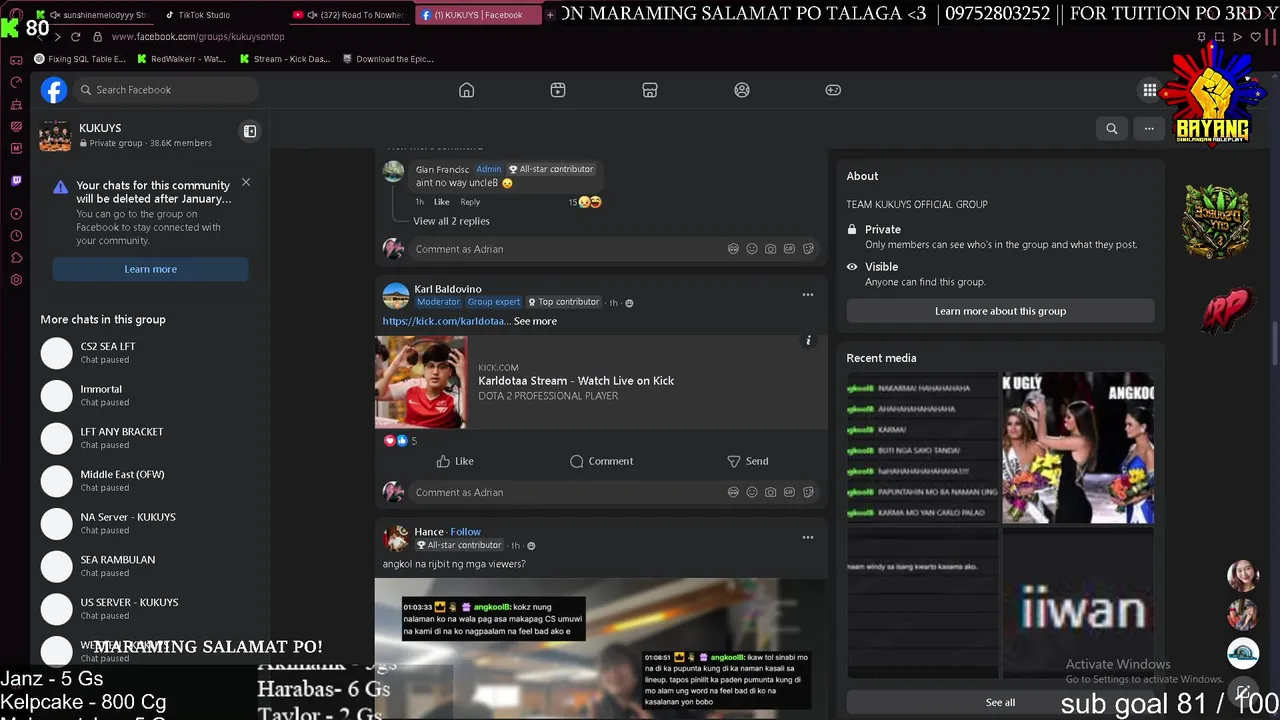Close the chats deletion notice
1280x720 pixels.
(x=246, y=182)
